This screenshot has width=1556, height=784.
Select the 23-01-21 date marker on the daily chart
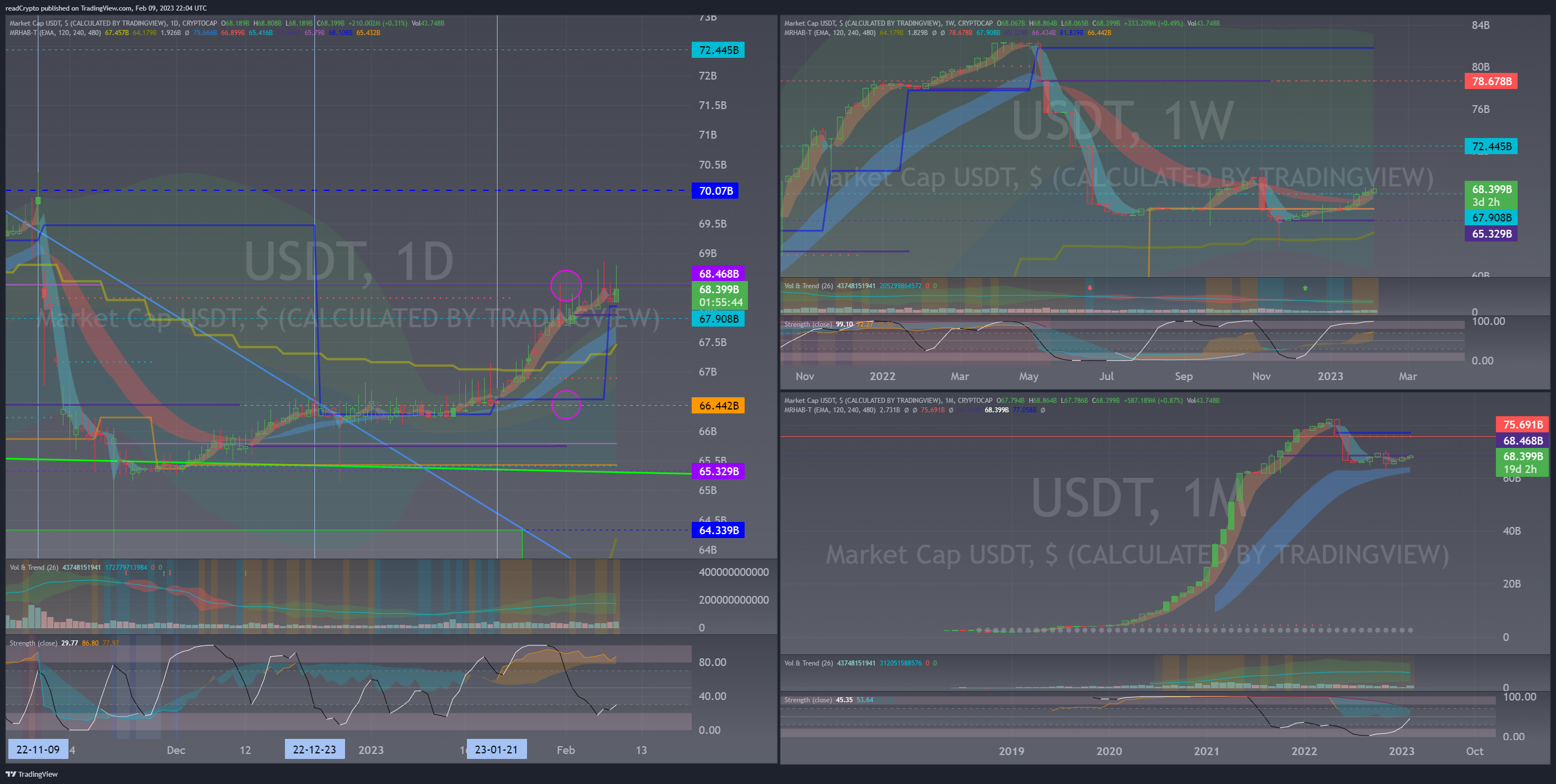tap(496, 750)
